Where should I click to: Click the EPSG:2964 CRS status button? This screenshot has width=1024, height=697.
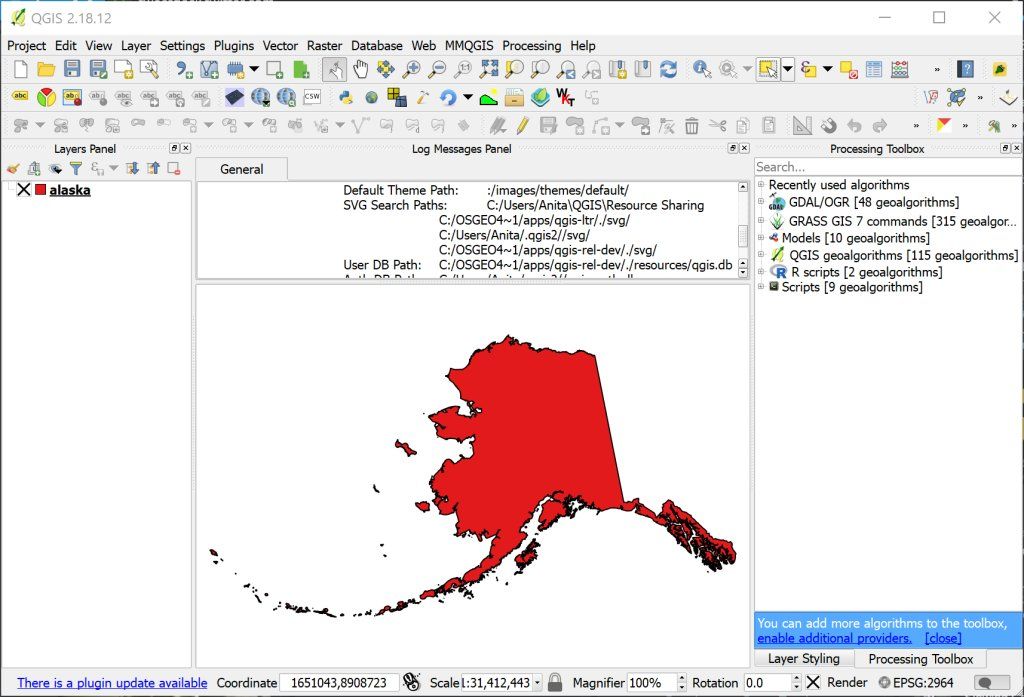[916, 683]
